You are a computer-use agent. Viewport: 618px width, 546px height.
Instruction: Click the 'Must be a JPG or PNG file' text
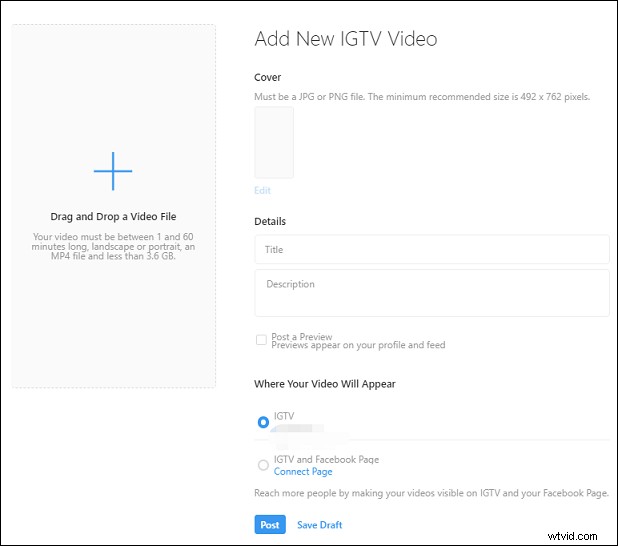point(310,97)
